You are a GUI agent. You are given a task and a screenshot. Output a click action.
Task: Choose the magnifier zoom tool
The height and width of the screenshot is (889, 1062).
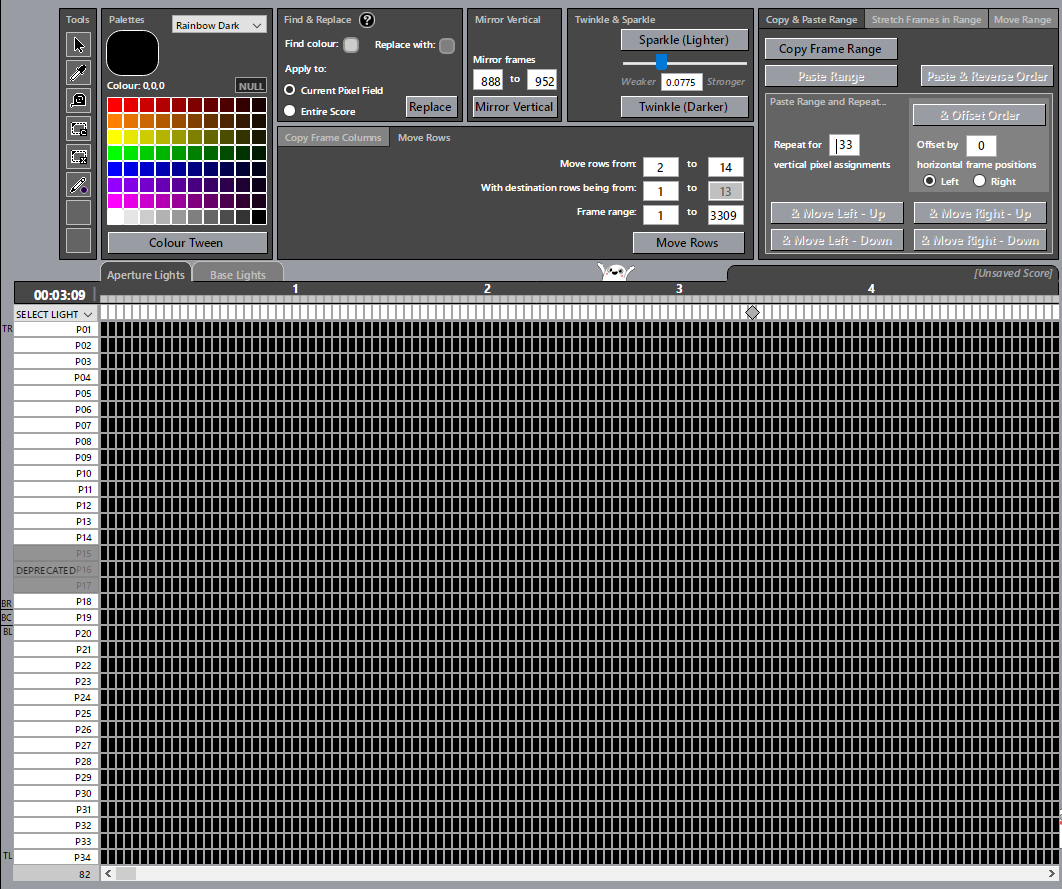78,100
